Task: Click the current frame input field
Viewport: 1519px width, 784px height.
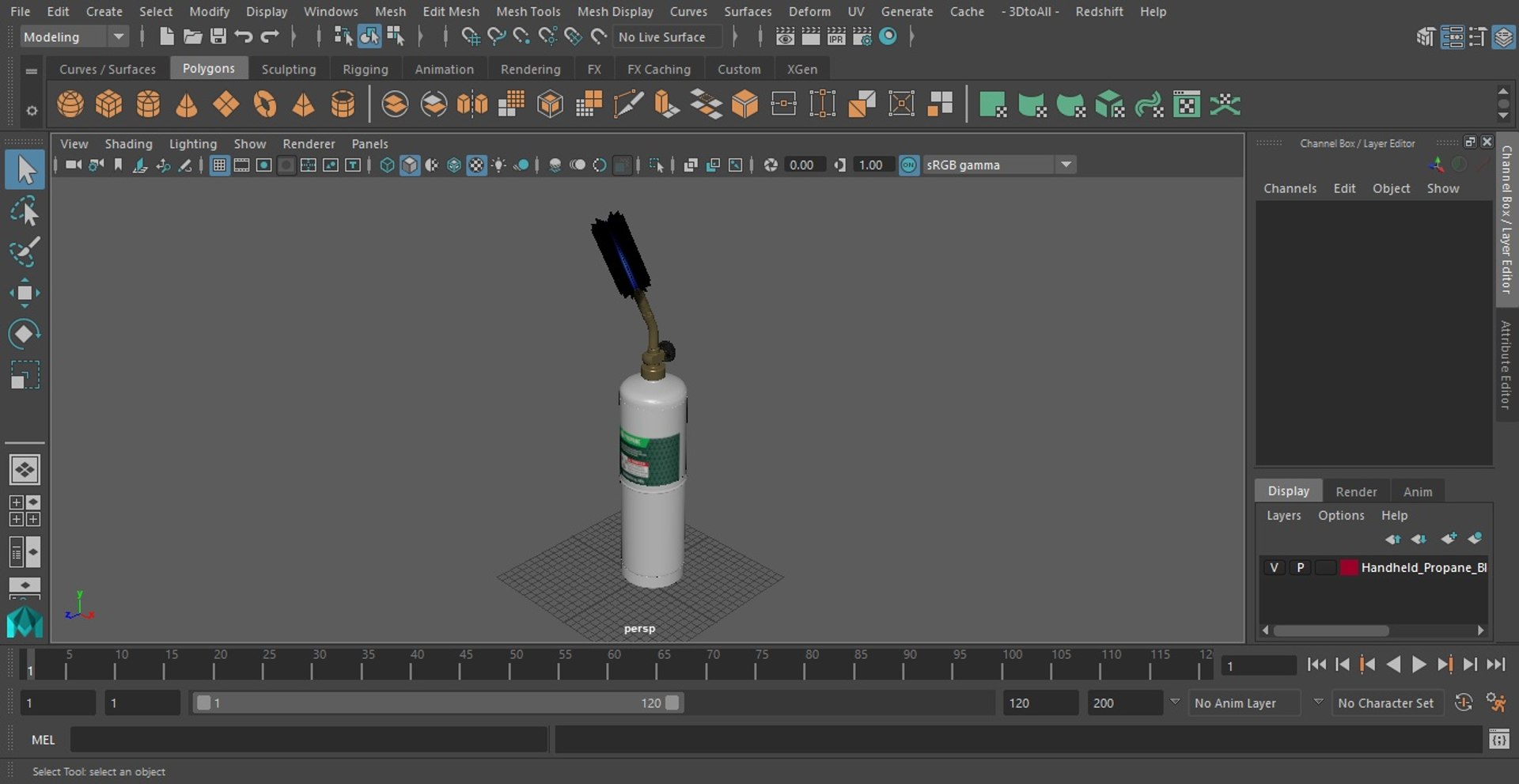Action: [x=1258, y=665]
